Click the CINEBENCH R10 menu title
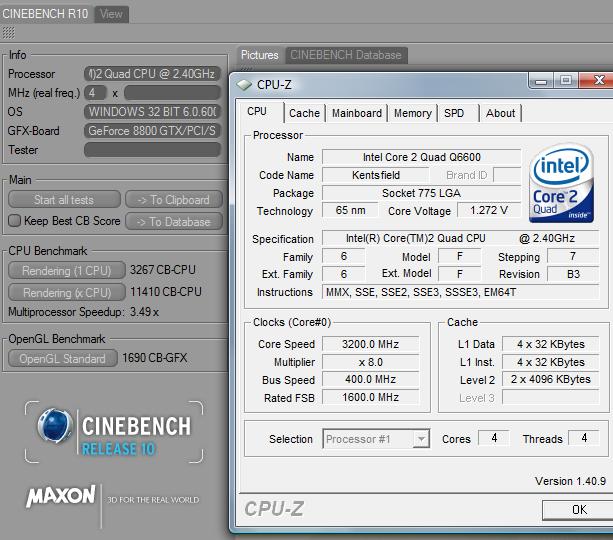Image resolution: width=613 pixels, height=540 pixels. (45, 14)
